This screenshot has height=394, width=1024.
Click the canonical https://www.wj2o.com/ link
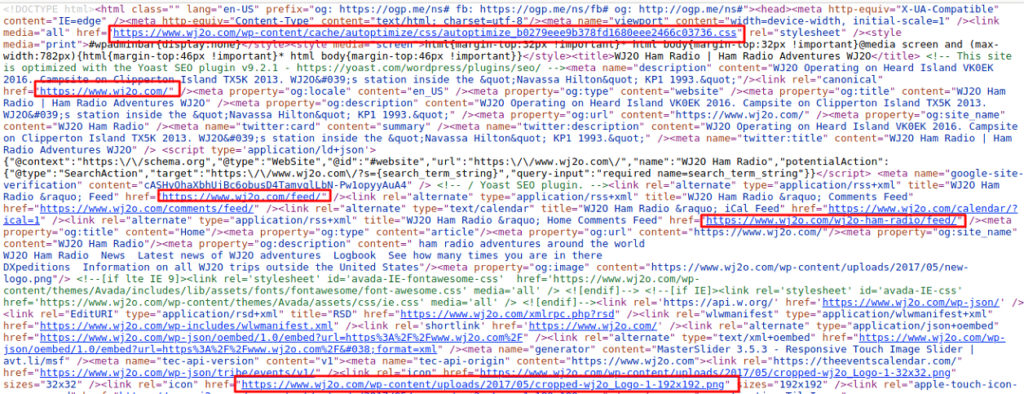106,91
